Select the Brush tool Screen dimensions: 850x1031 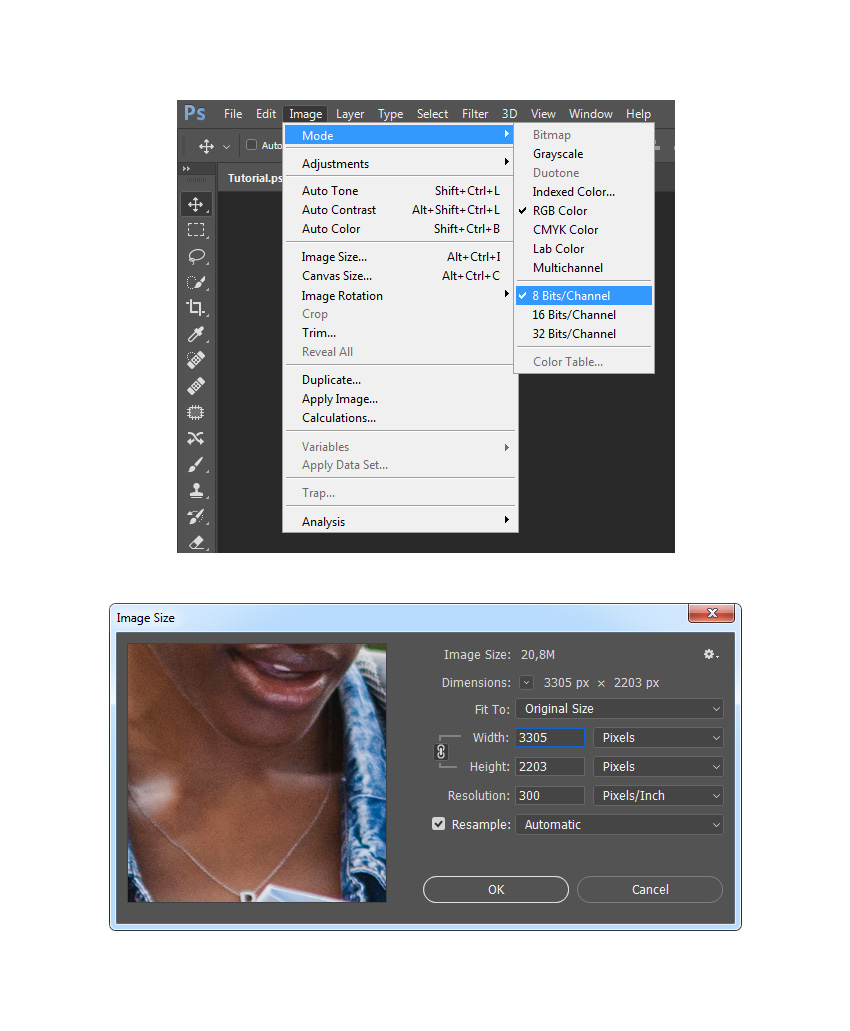(x=196, y=464)
